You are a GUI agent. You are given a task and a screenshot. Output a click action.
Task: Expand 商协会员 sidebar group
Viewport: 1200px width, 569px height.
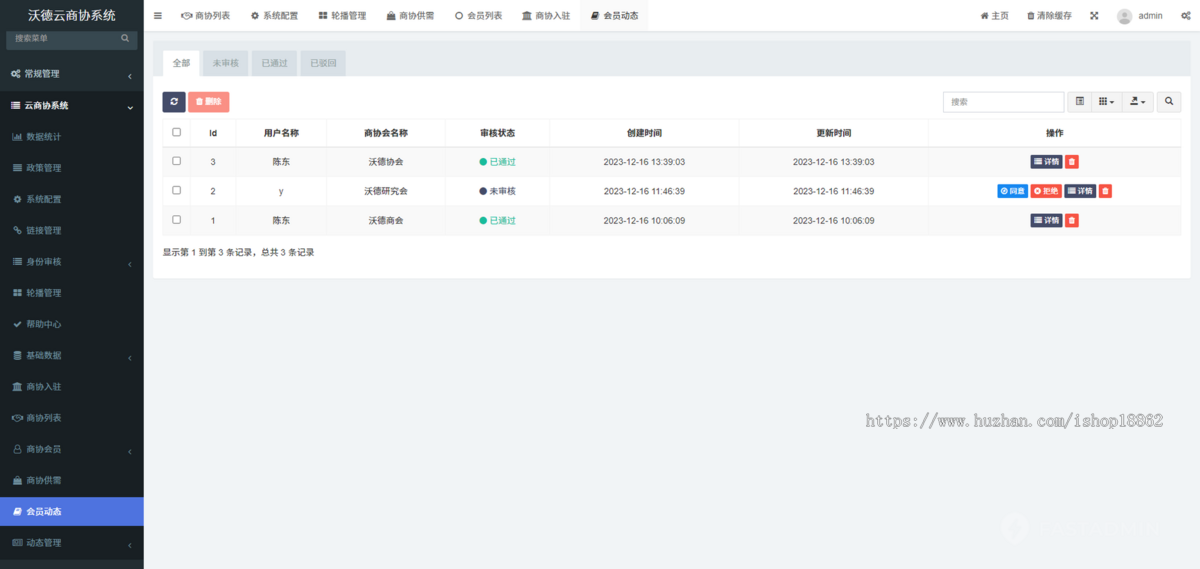point(72,449)
